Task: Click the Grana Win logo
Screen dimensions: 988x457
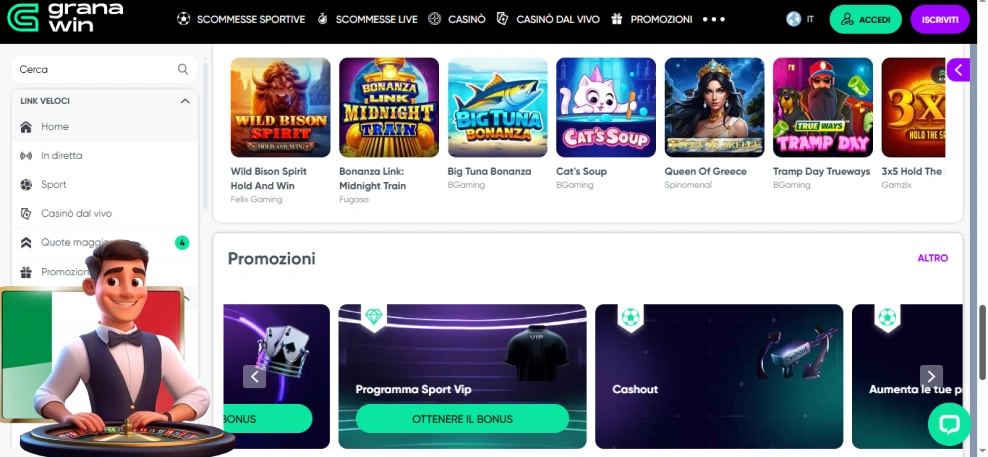Action: (65, 18)
